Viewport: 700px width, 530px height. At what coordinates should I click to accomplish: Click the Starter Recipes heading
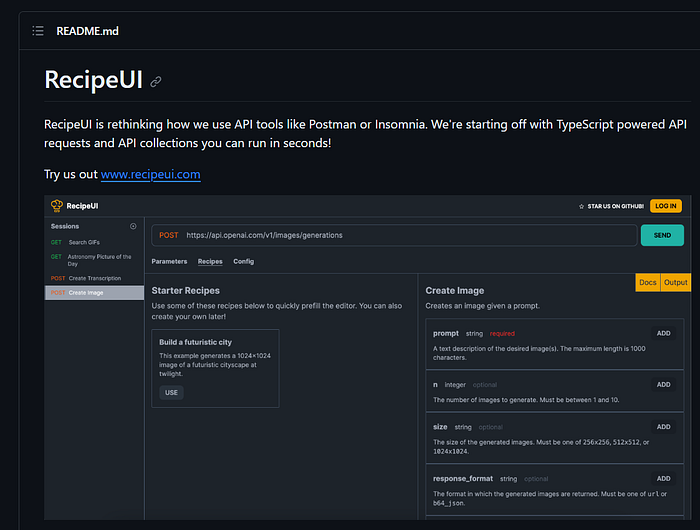[x=186, y=291]
